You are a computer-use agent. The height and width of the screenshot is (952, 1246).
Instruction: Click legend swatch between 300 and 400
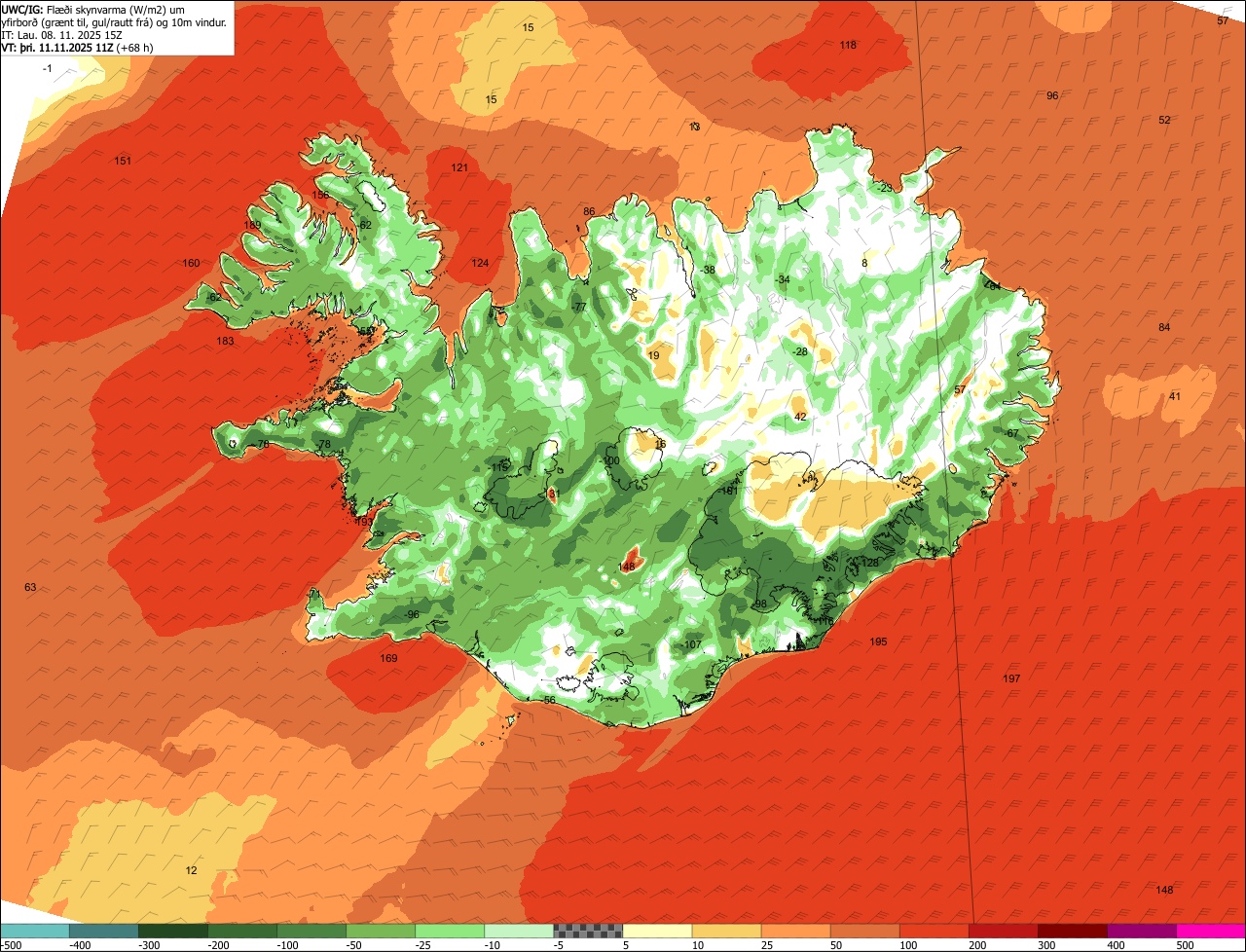tap(1072, 931)
